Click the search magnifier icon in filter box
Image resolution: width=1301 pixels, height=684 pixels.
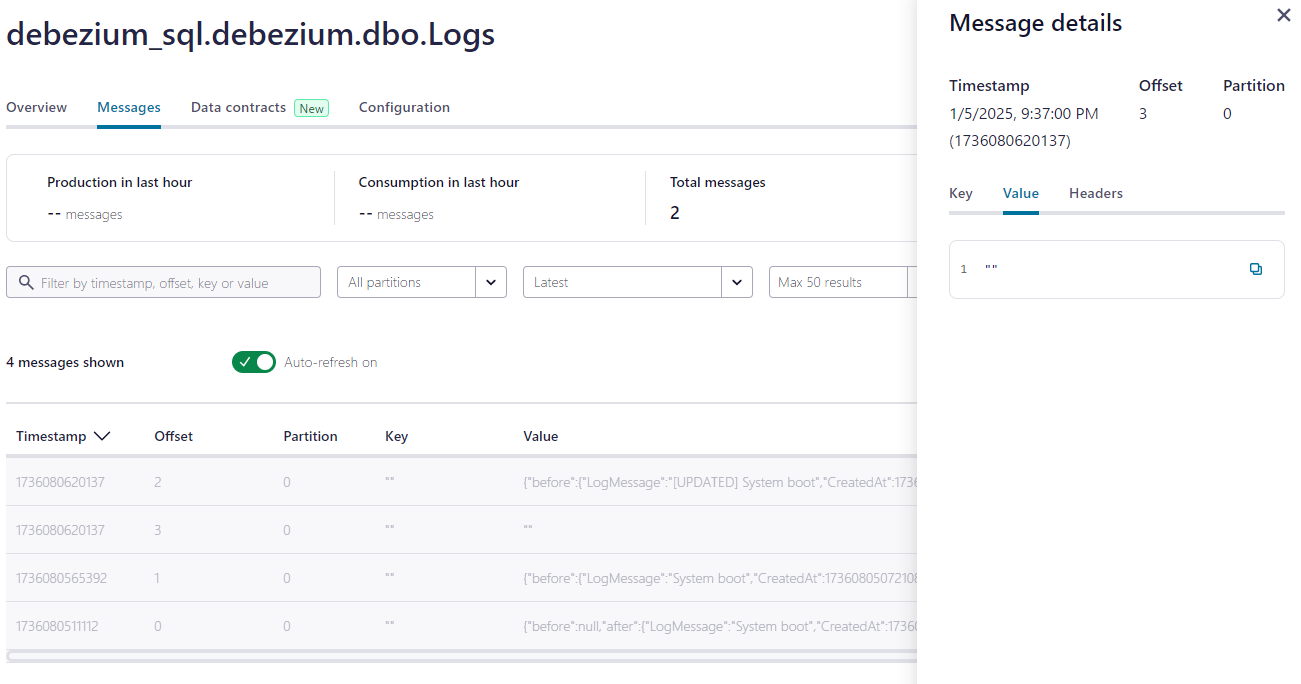tap(26, 283)
